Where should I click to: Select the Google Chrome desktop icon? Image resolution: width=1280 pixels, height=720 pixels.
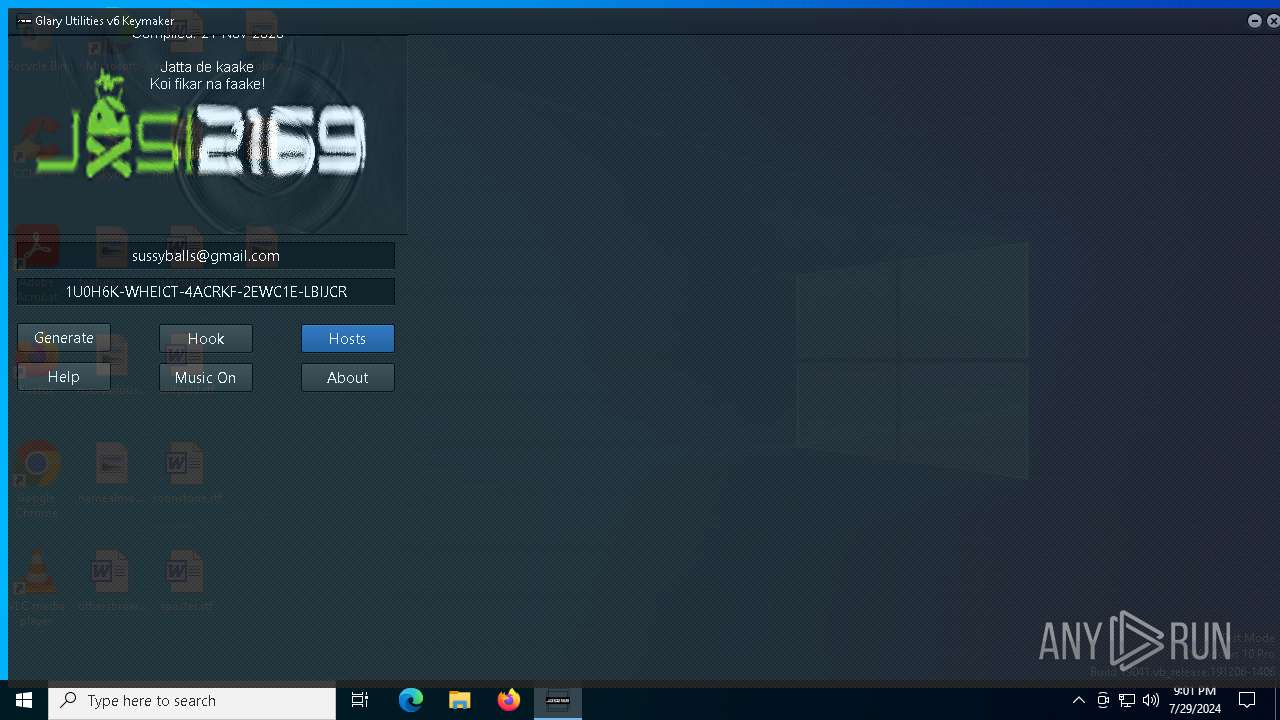37,480
